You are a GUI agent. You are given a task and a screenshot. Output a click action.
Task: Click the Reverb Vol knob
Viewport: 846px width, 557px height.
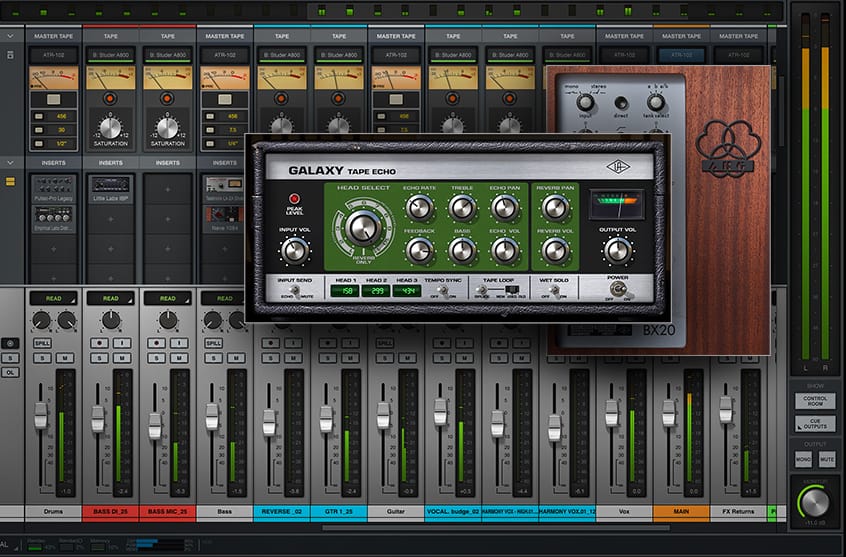(x=555, y=250)
